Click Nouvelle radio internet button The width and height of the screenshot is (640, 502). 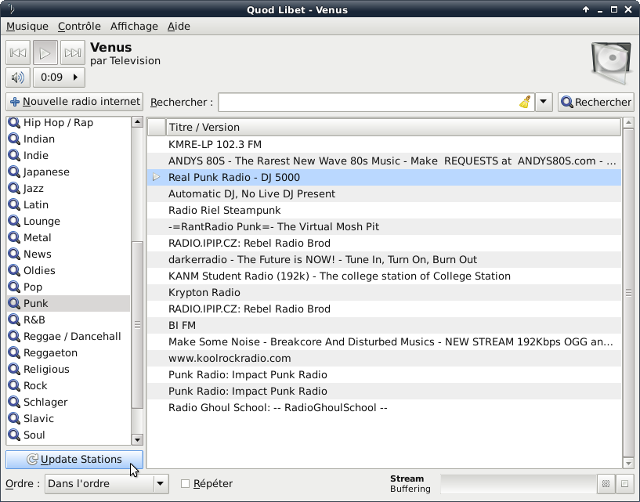tap(74, 102)
